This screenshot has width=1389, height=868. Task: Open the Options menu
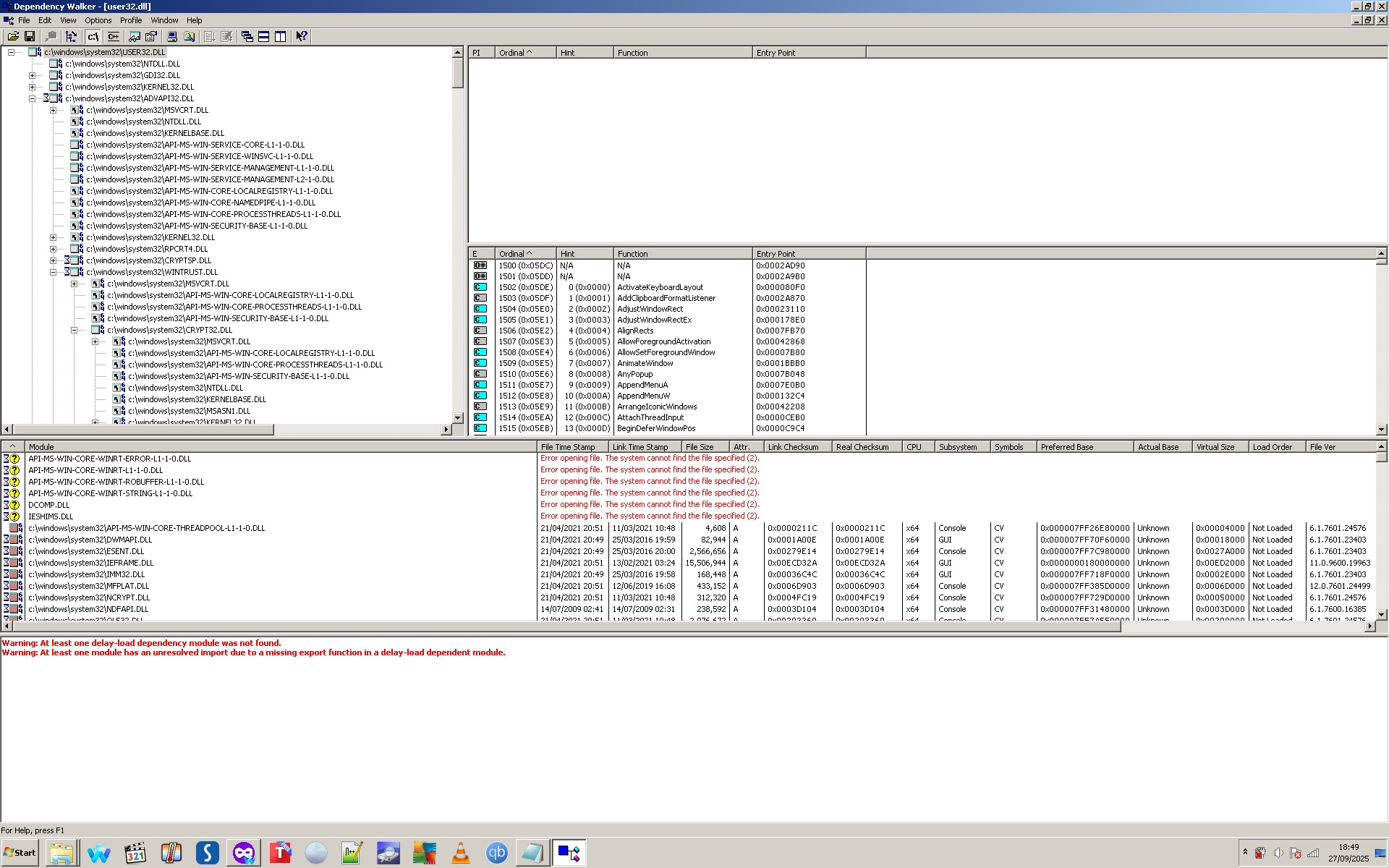(x=98, y=20)
